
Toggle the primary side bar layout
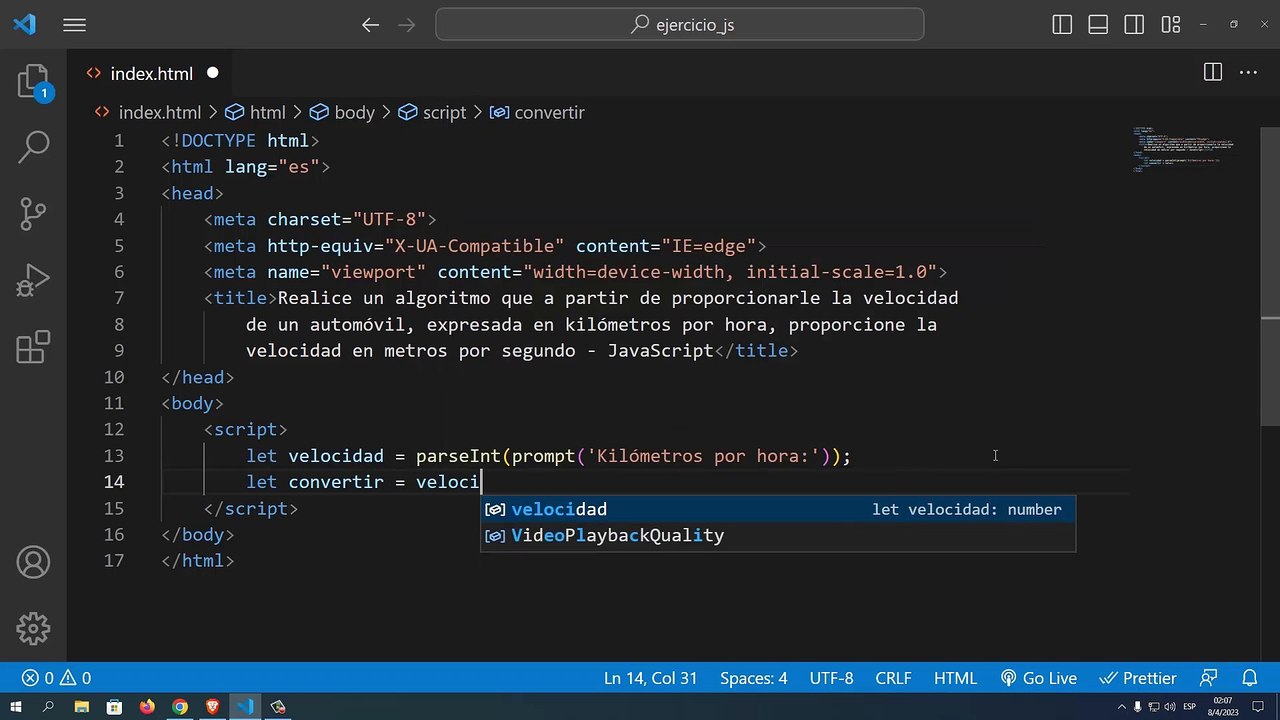click(1063, 25)
